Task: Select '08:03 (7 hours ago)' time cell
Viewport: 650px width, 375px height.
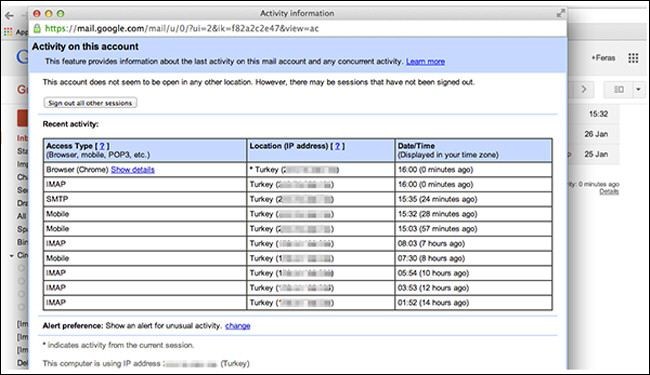Action: pos(473,244)
